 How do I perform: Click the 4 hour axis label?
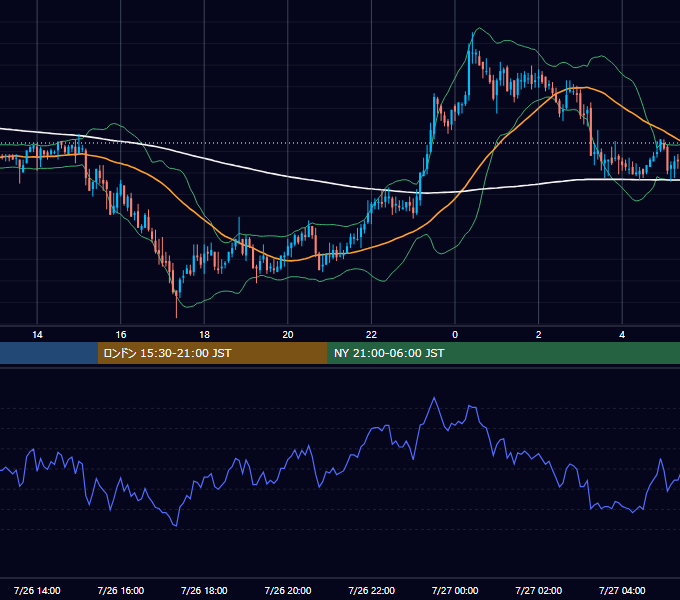[622, 335]
